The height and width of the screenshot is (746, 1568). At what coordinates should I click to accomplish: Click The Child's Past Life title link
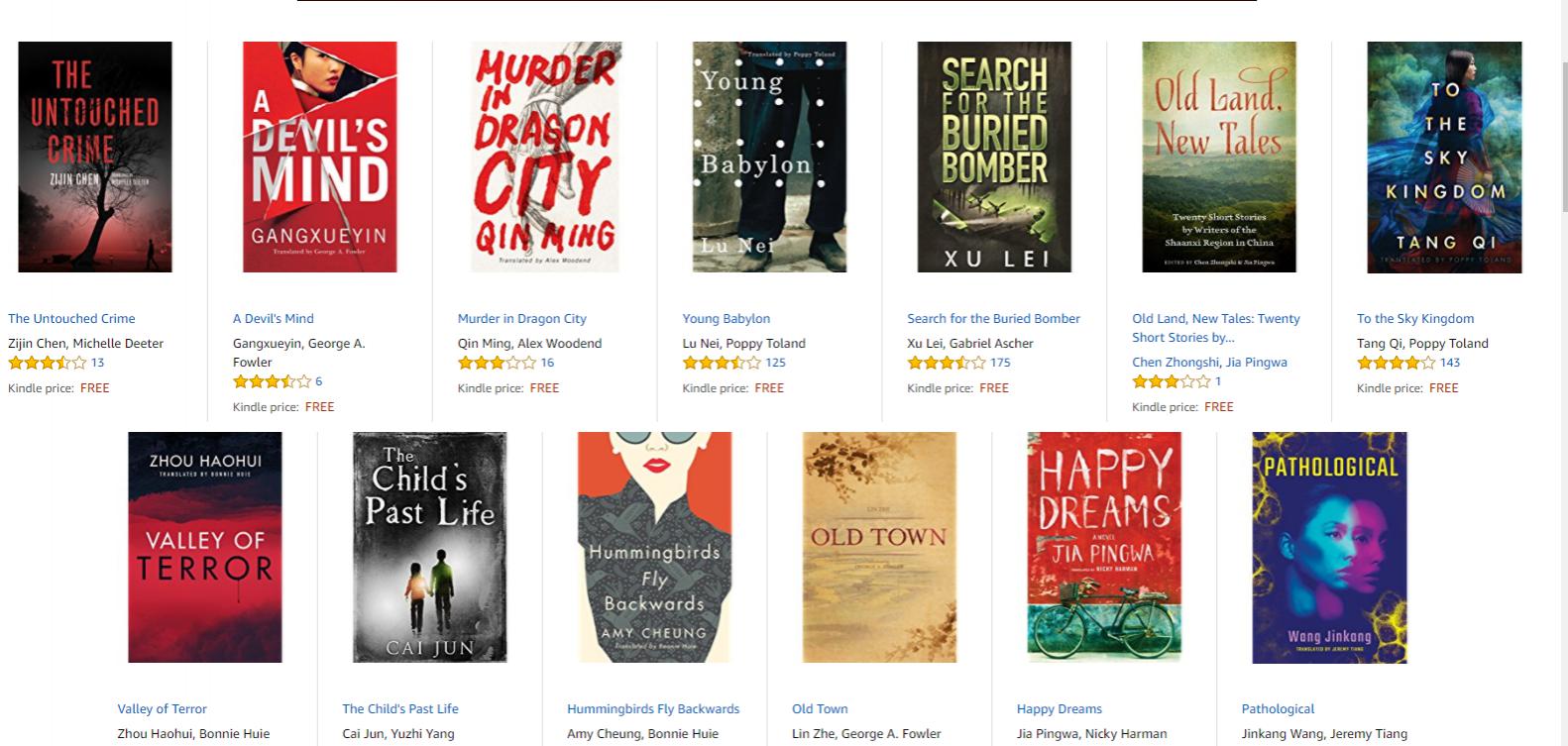point(400,708)
